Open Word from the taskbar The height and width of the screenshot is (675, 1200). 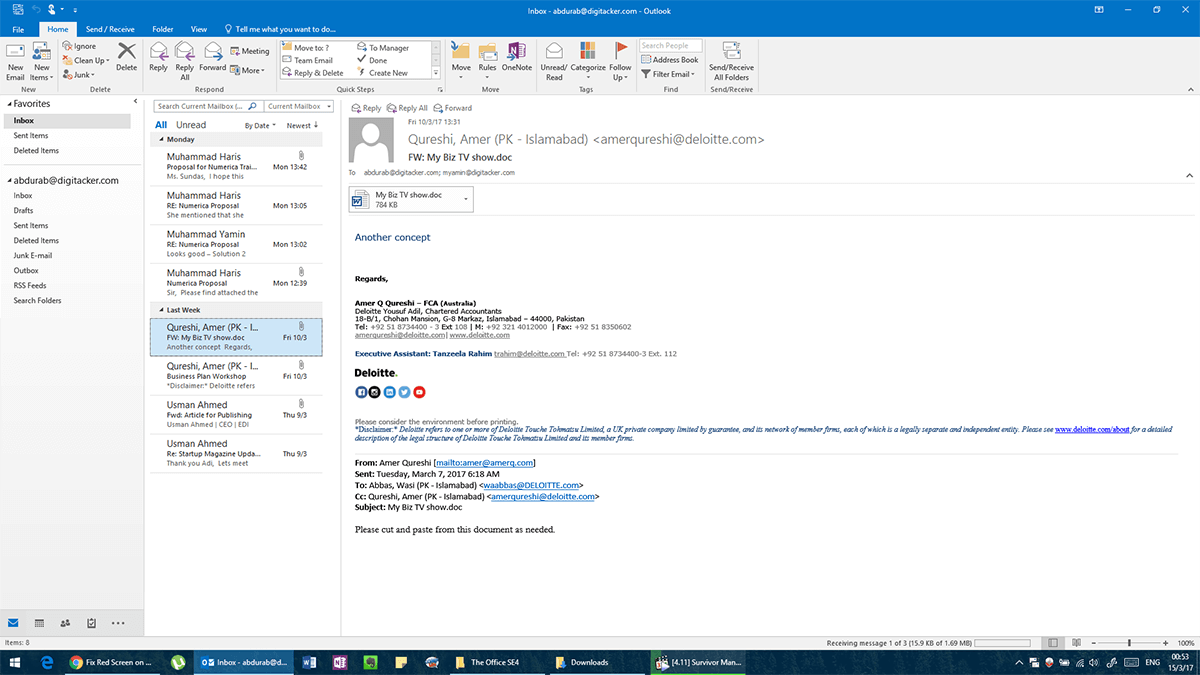(308, 662)
